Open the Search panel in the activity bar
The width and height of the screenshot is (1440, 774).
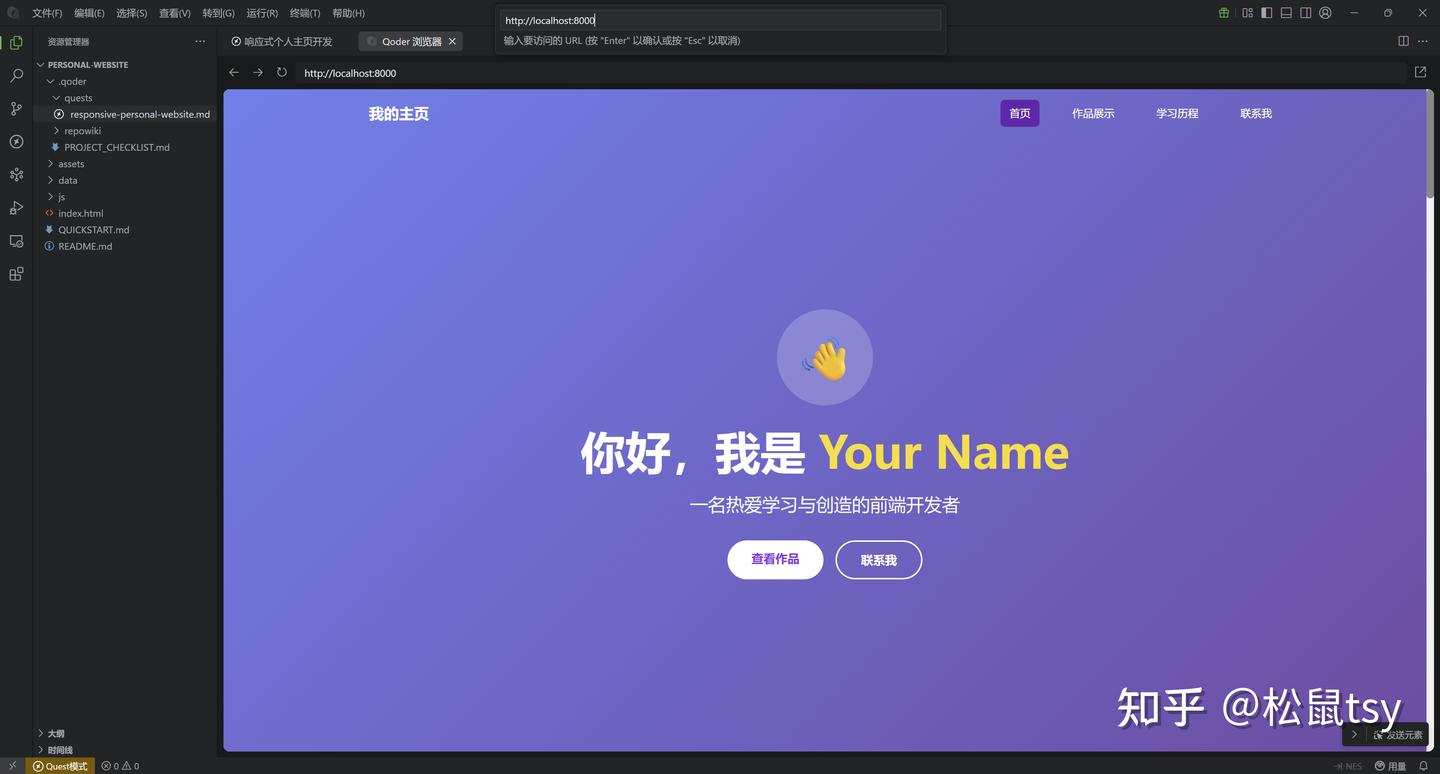coord(15,74)
